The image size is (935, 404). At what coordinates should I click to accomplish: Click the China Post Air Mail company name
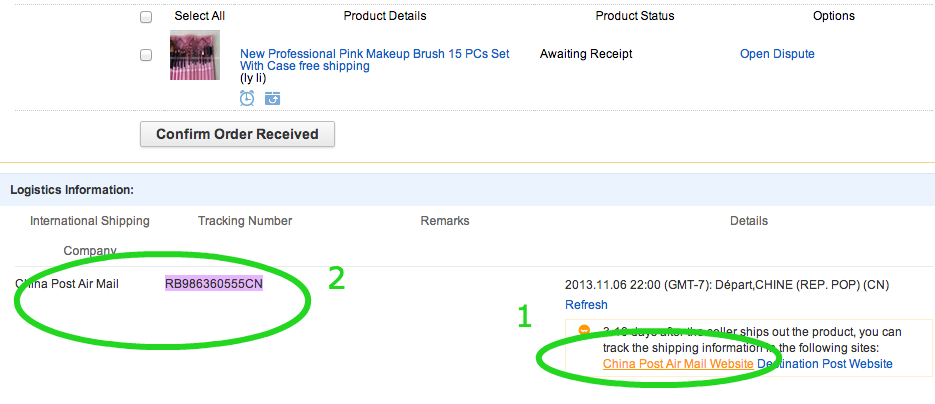(x=67, y=284)
